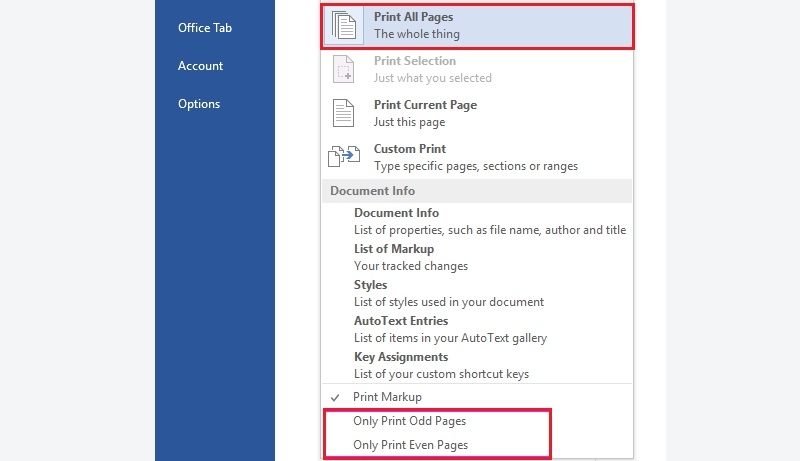
Task: Open the Account page in sidebar
Action: pyautogui.click(x=200, y=66)
